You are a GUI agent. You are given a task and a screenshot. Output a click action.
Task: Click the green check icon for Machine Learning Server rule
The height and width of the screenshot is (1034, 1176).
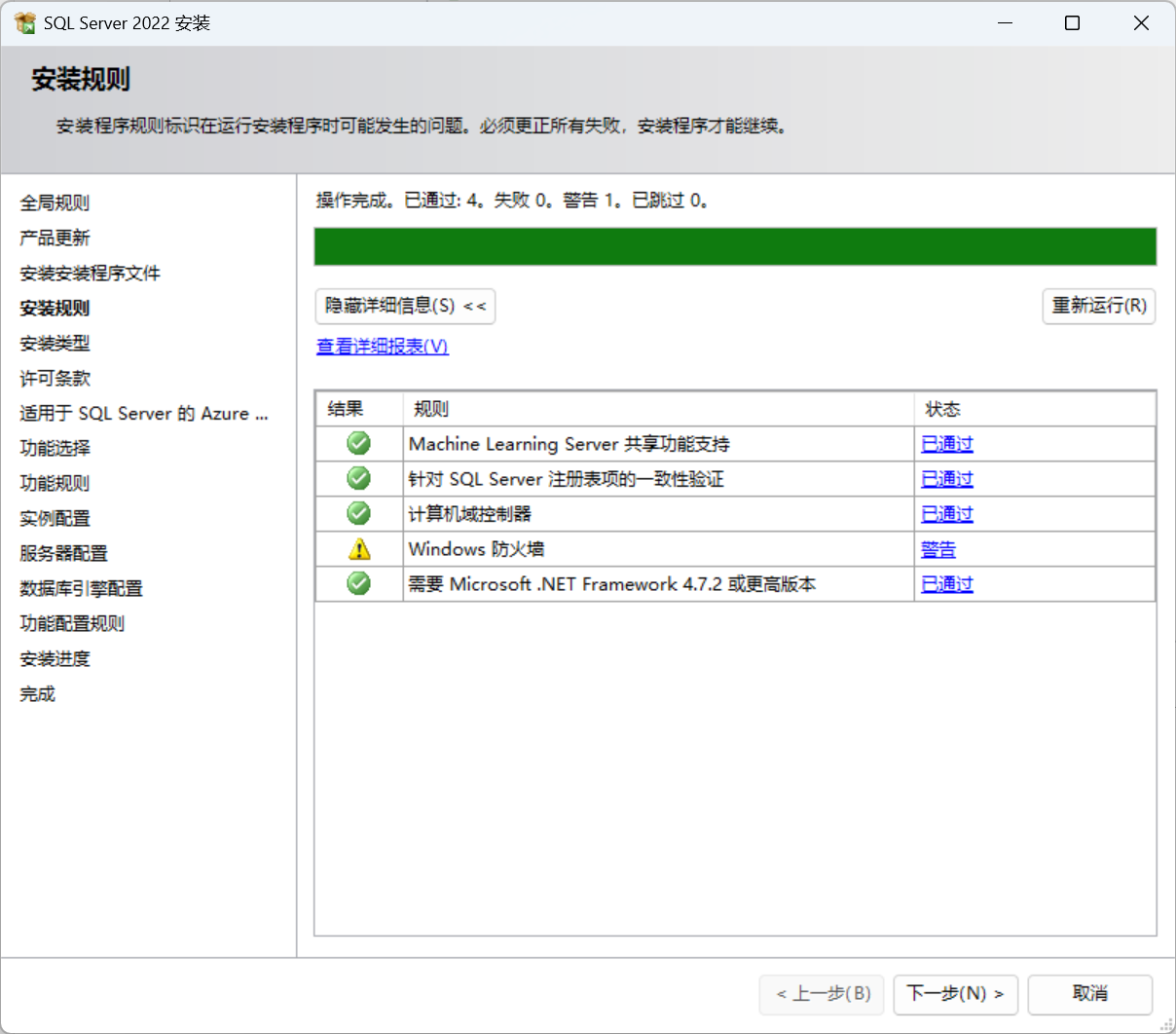tap(358, 443)
